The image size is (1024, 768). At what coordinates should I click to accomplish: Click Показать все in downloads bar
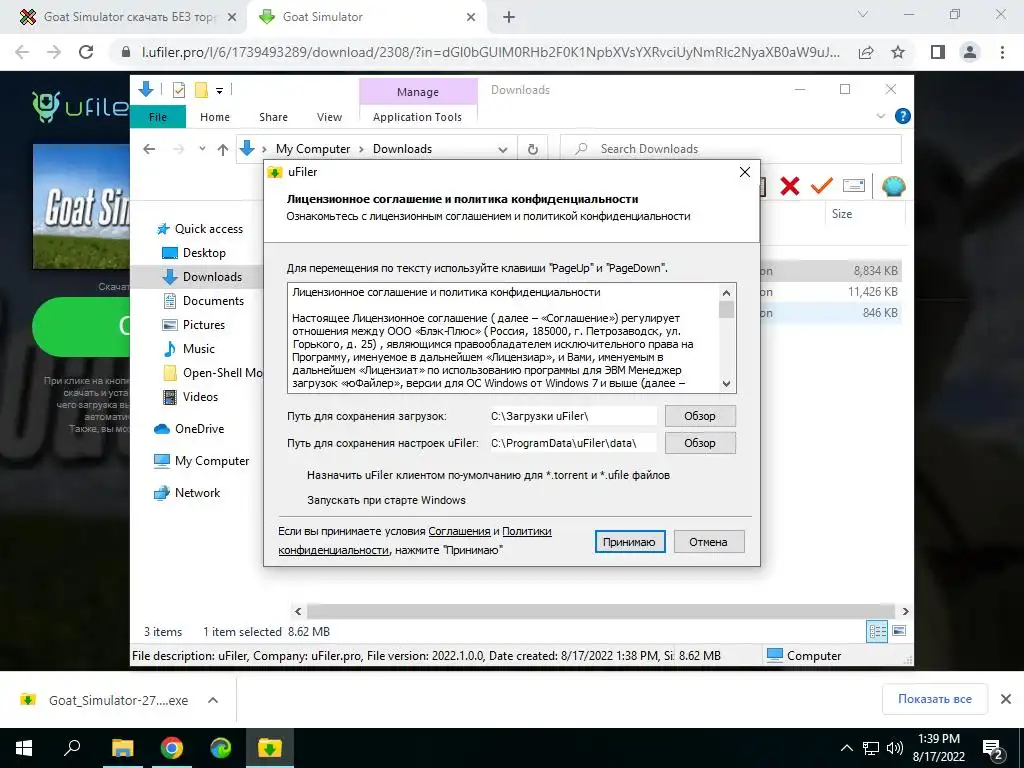click(935, 699)
